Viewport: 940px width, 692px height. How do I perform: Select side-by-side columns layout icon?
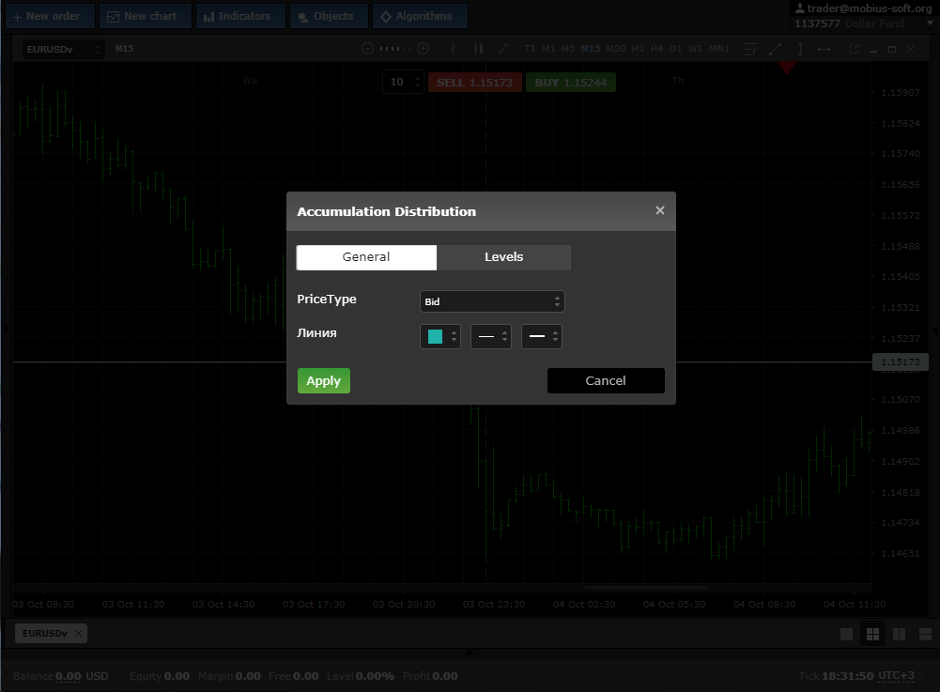point(899,634)
